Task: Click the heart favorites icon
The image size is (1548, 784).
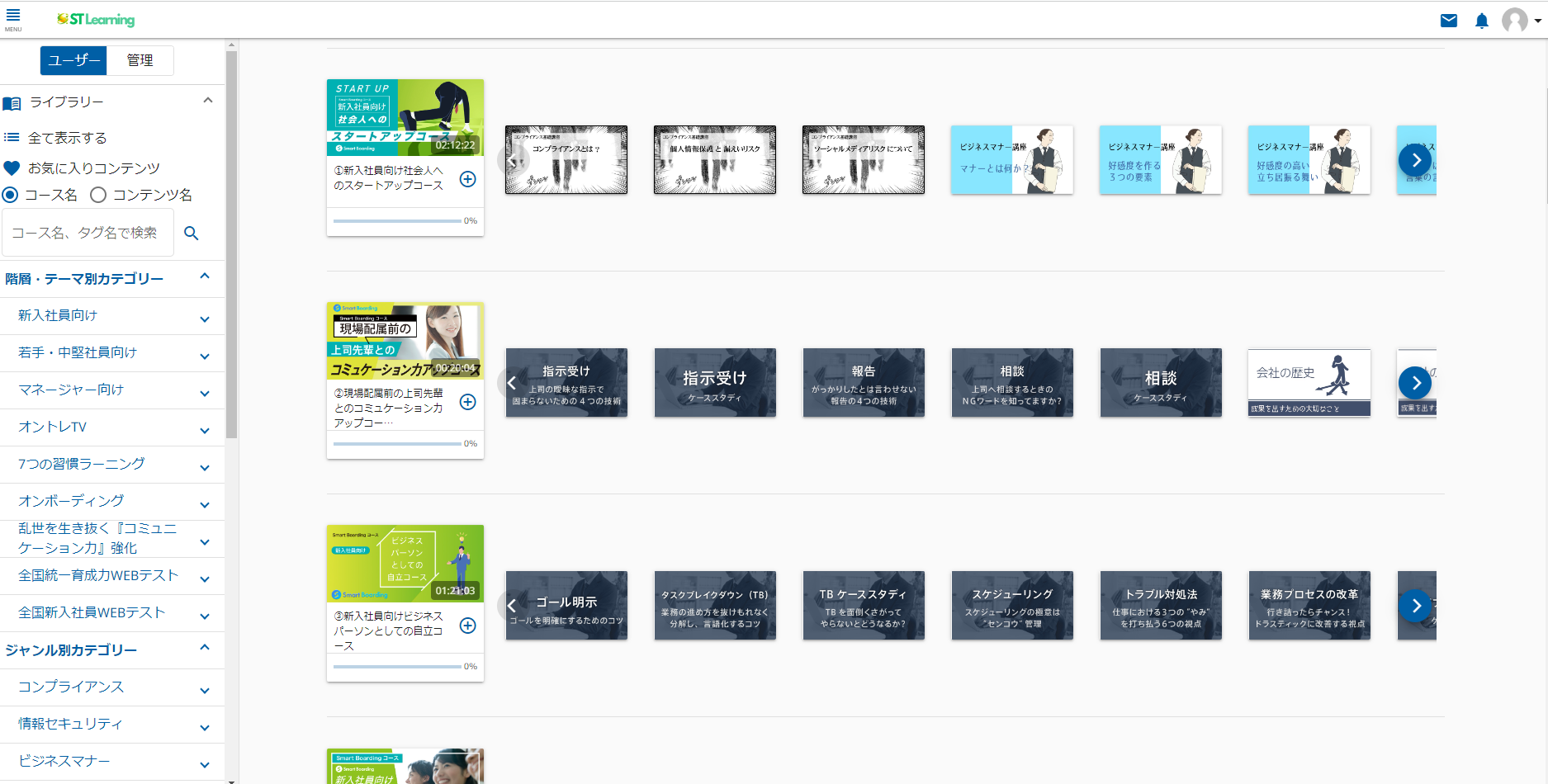Action: [x=12, y=168]
